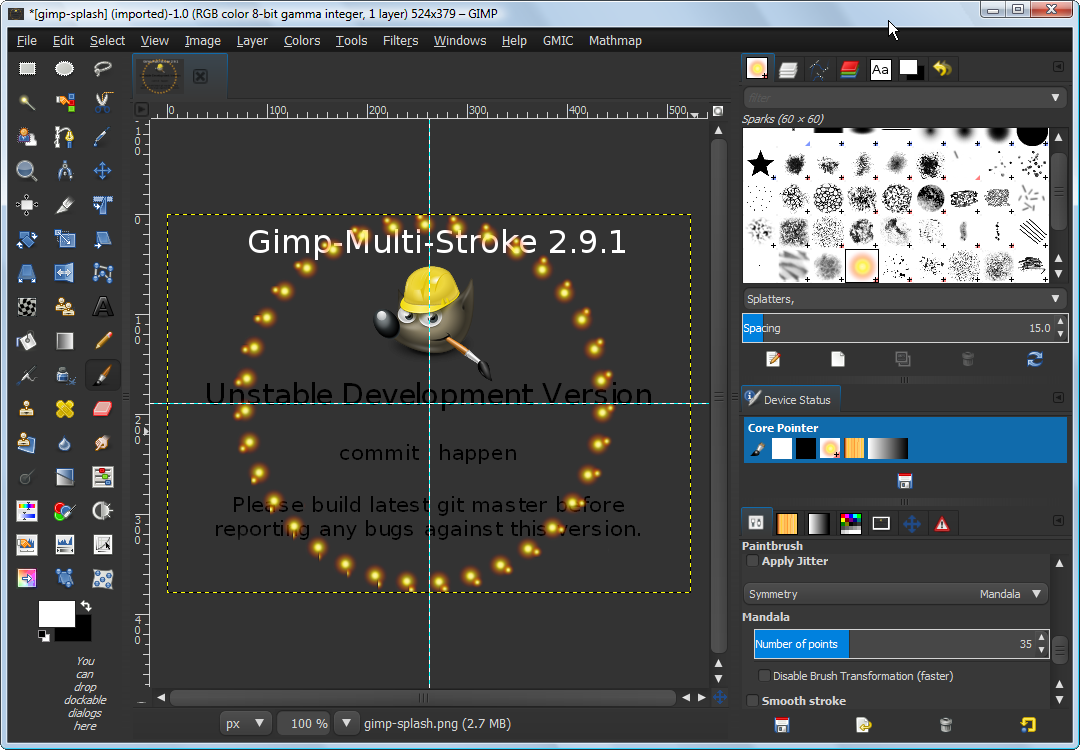Viewport: 1080px width, 750px height.
Task: Open the Filters menu
Action: point(400,41)
